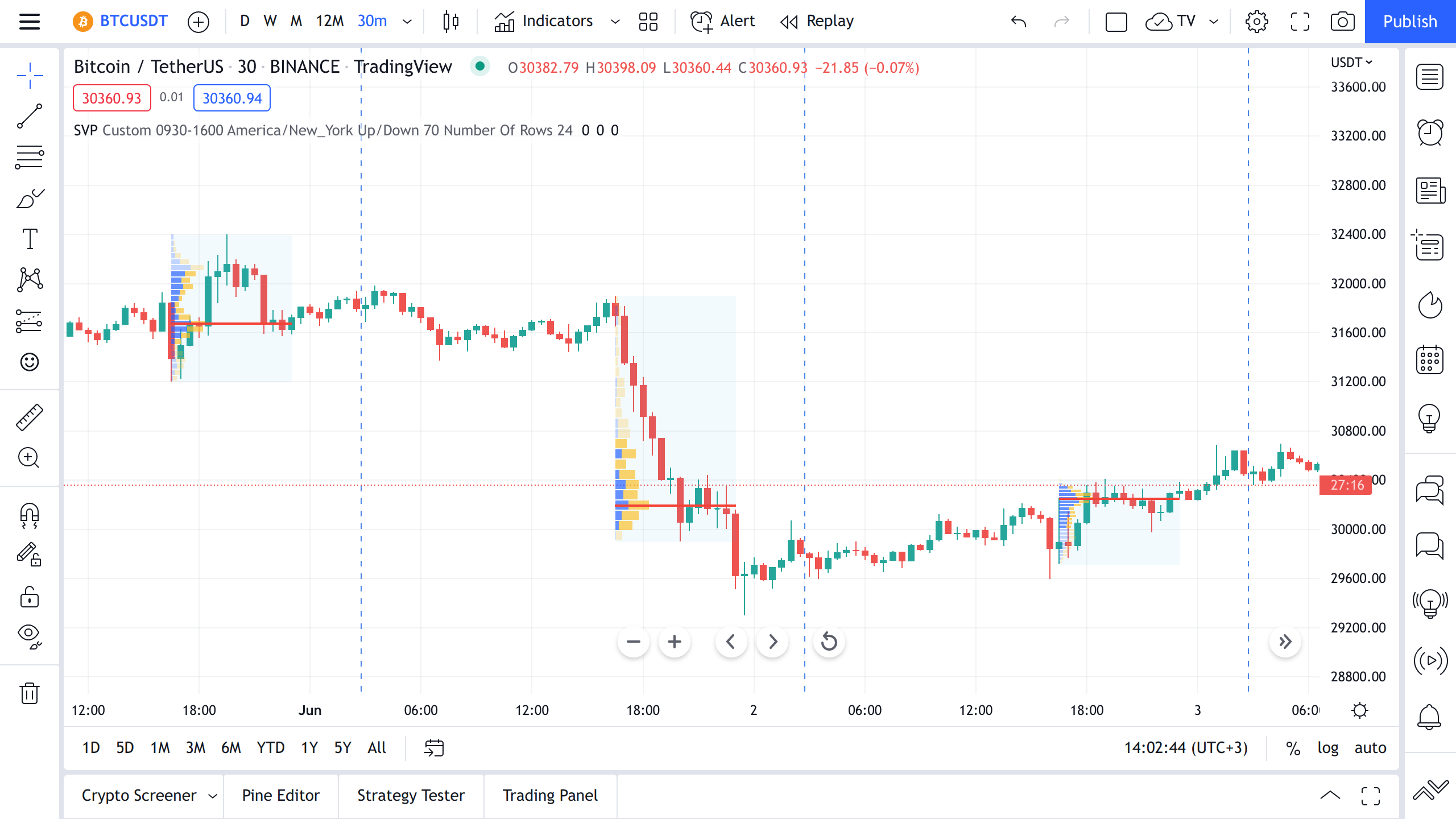The image size is (1456, 819).
Task: Select the Measure ruler tool
Action: point(29,417)
